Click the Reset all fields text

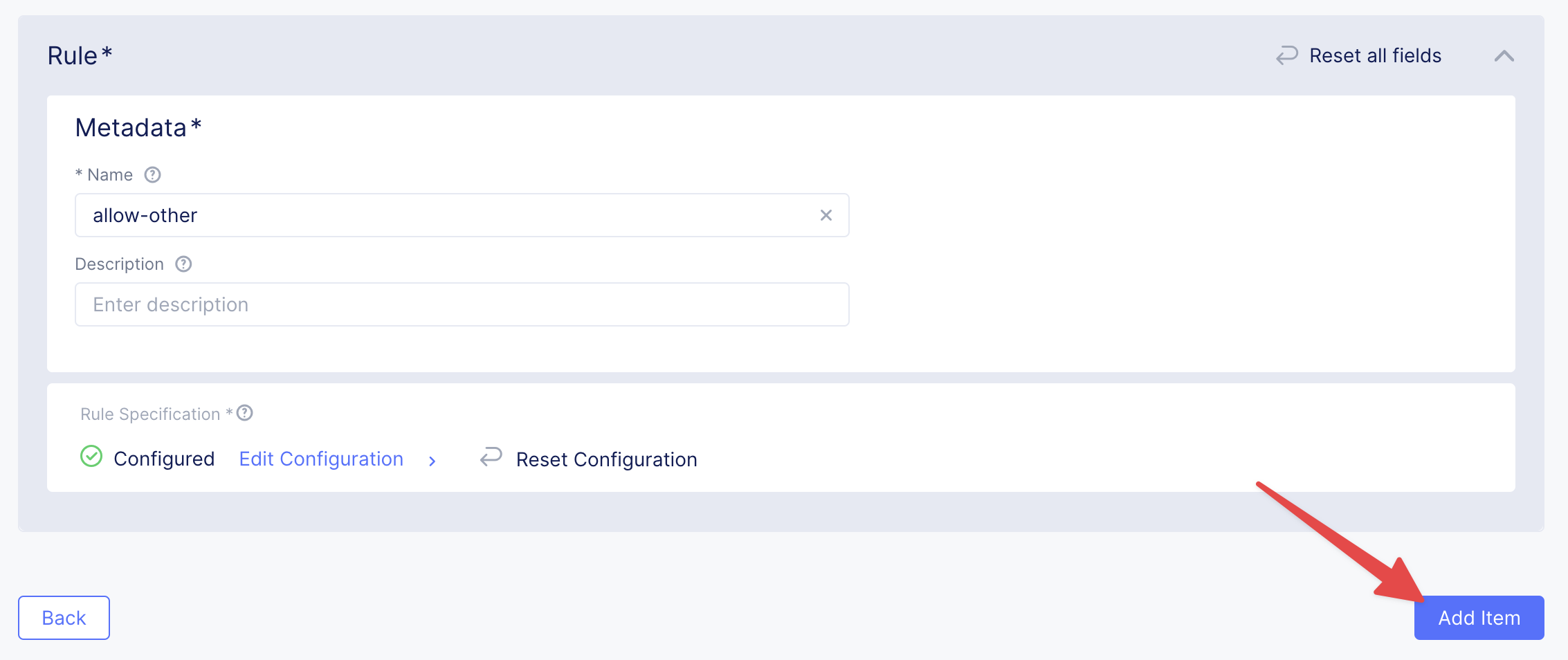pyautogui.click(x=1375, y=55)
